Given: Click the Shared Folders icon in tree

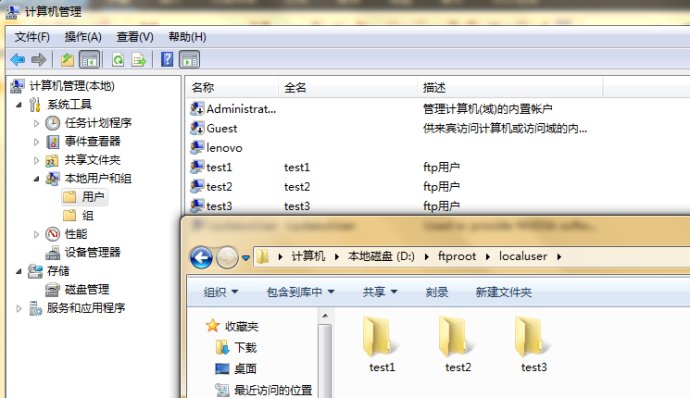Looking at the screenshot, I should pyautogui.click(x=52, y=160).
